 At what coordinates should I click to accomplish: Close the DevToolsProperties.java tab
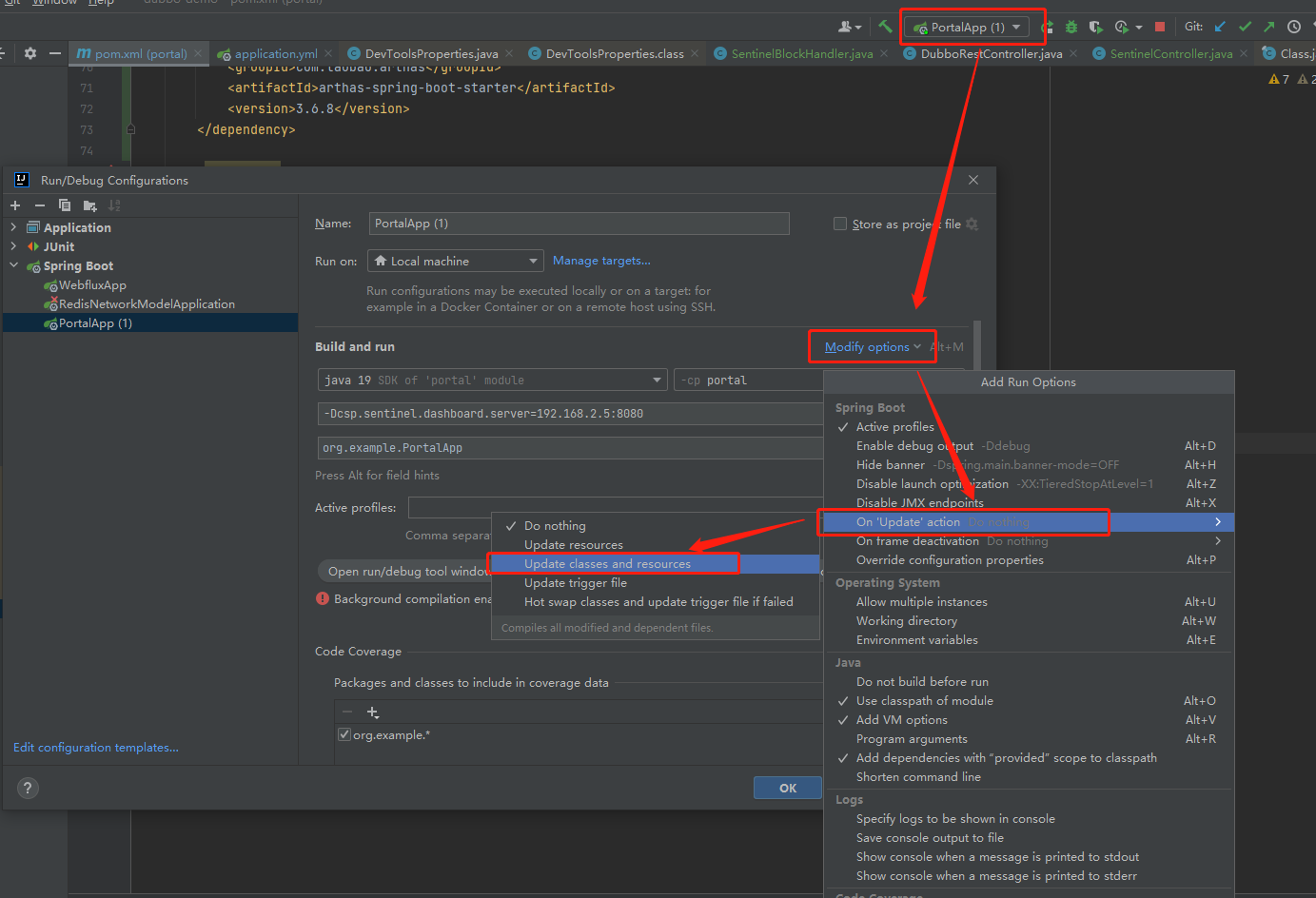[509, 53]
